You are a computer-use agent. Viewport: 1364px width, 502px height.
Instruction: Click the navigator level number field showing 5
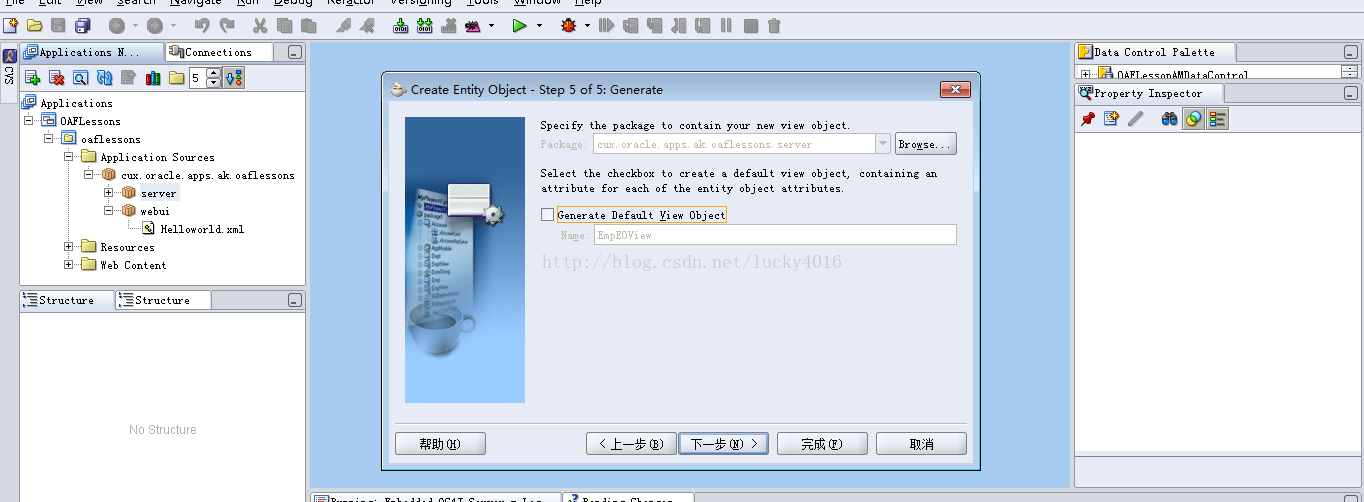[197, 77]
